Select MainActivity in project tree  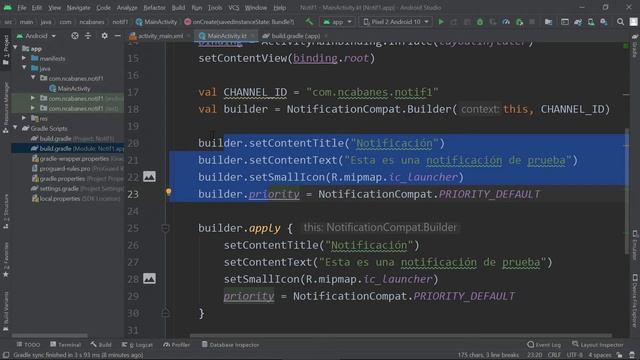tap(70, 88)
